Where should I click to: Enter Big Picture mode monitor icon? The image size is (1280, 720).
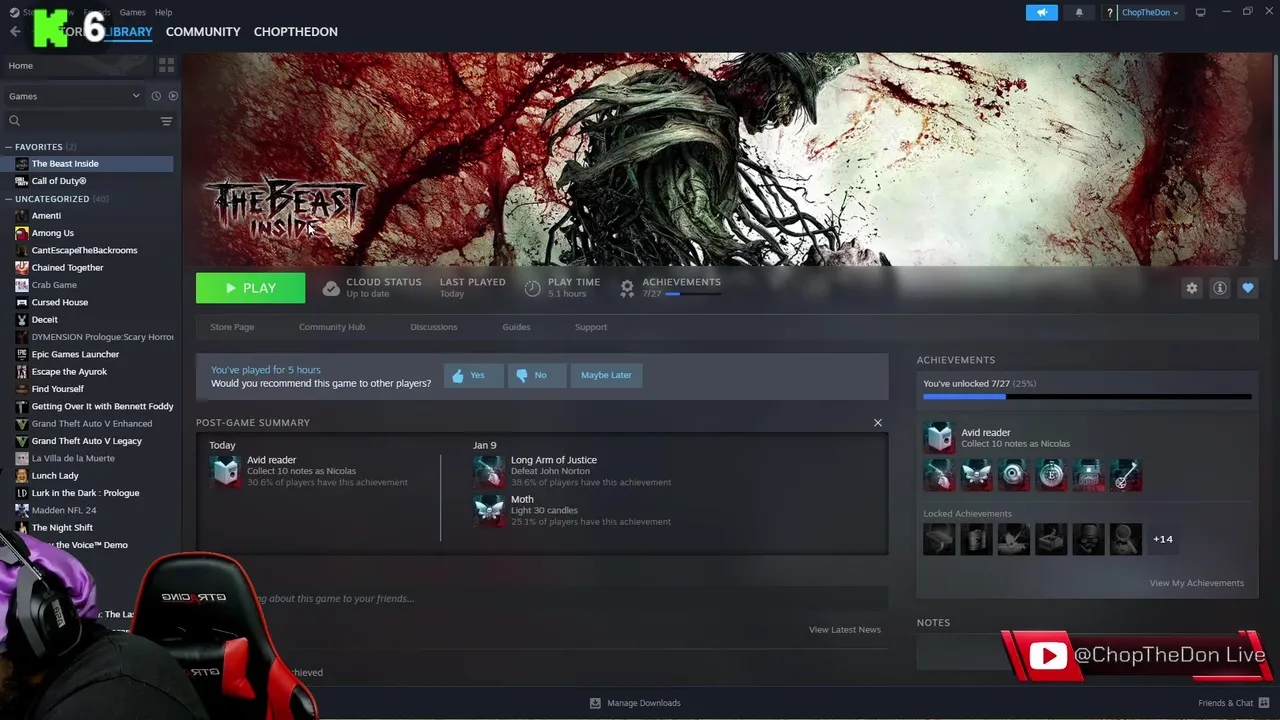(x=1200, y=12)
